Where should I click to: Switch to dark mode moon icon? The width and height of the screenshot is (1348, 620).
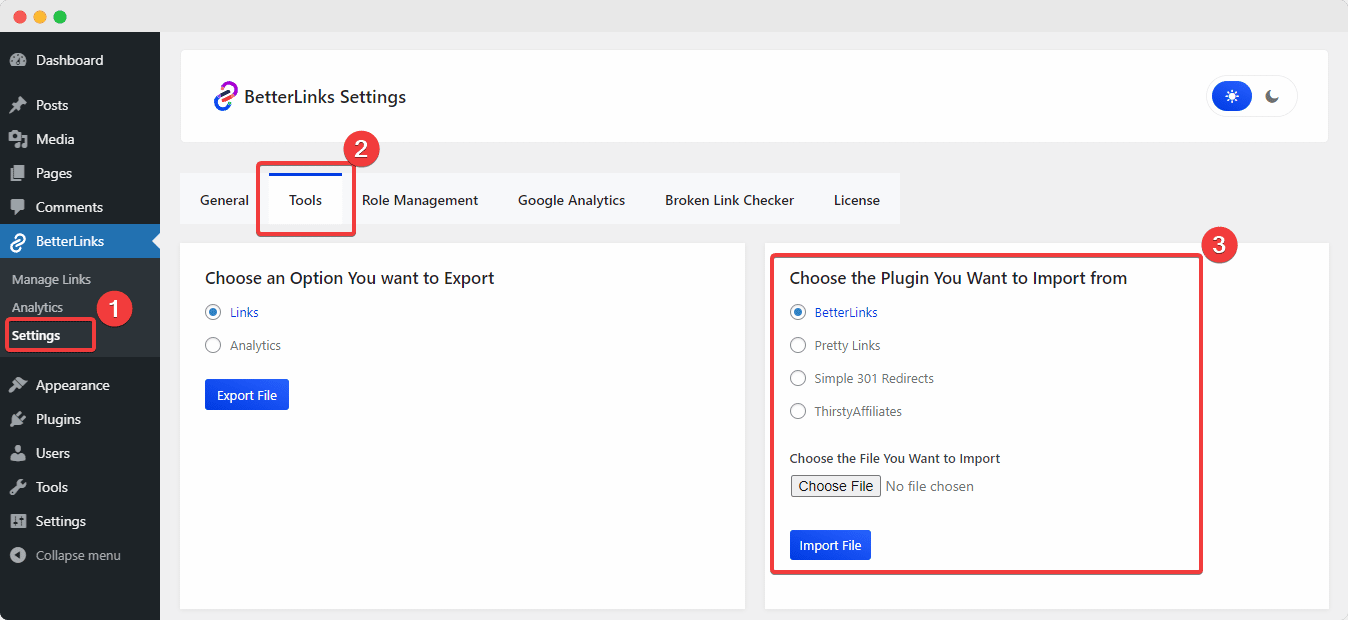(1272, 96)
